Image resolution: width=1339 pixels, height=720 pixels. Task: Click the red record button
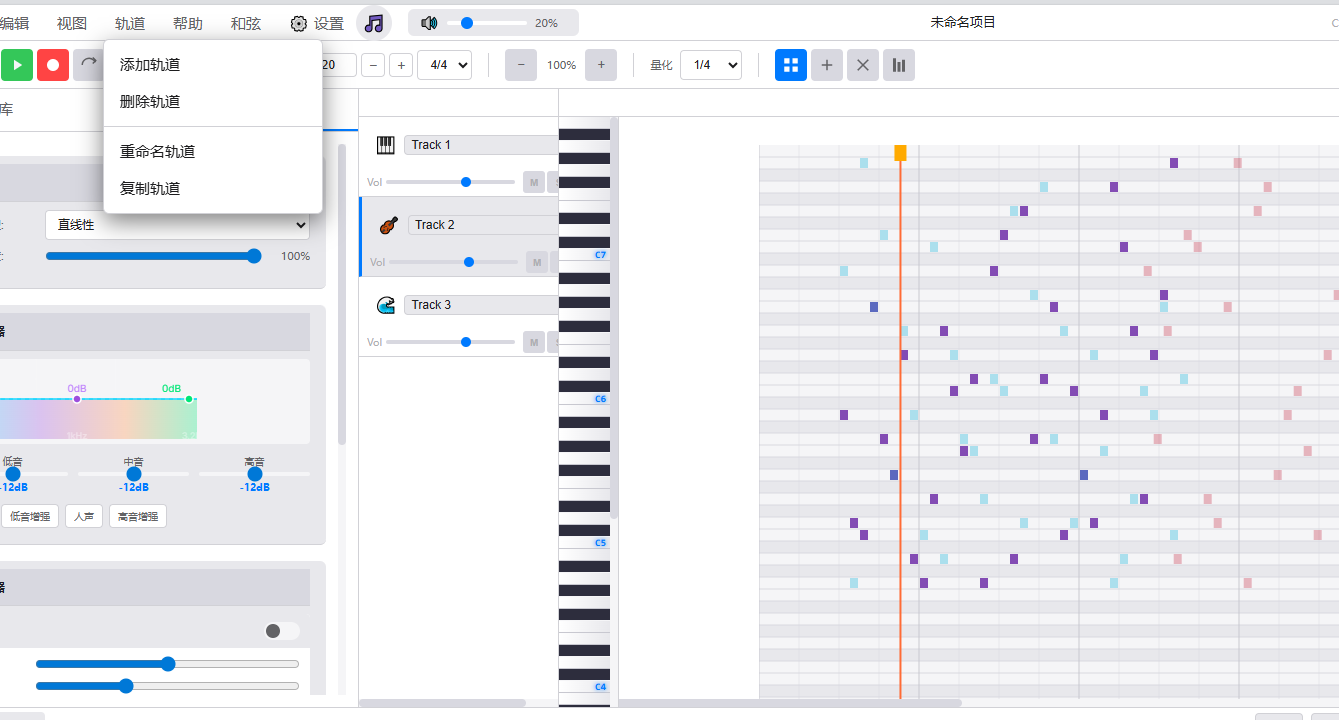coord(53,65)
